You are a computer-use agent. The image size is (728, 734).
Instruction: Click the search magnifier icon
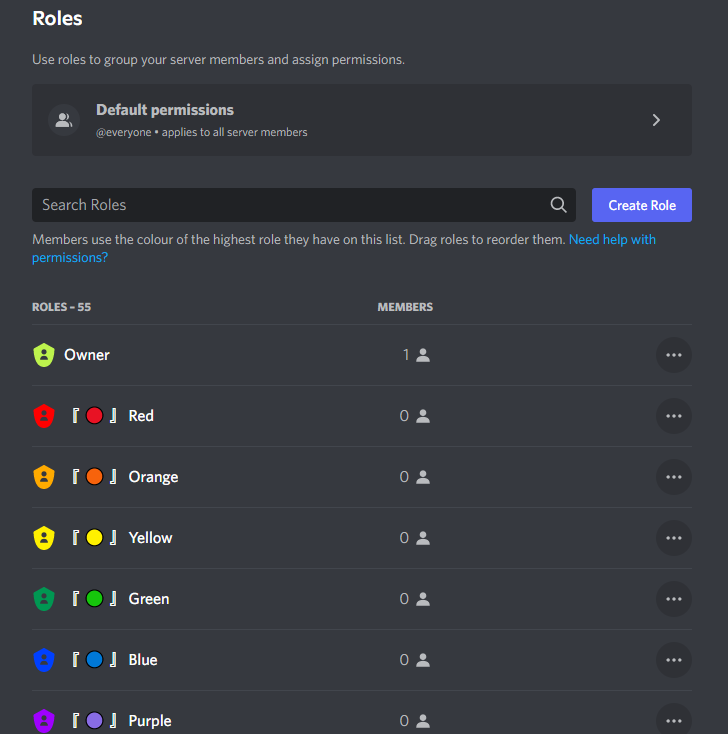[x=559, y=205]
